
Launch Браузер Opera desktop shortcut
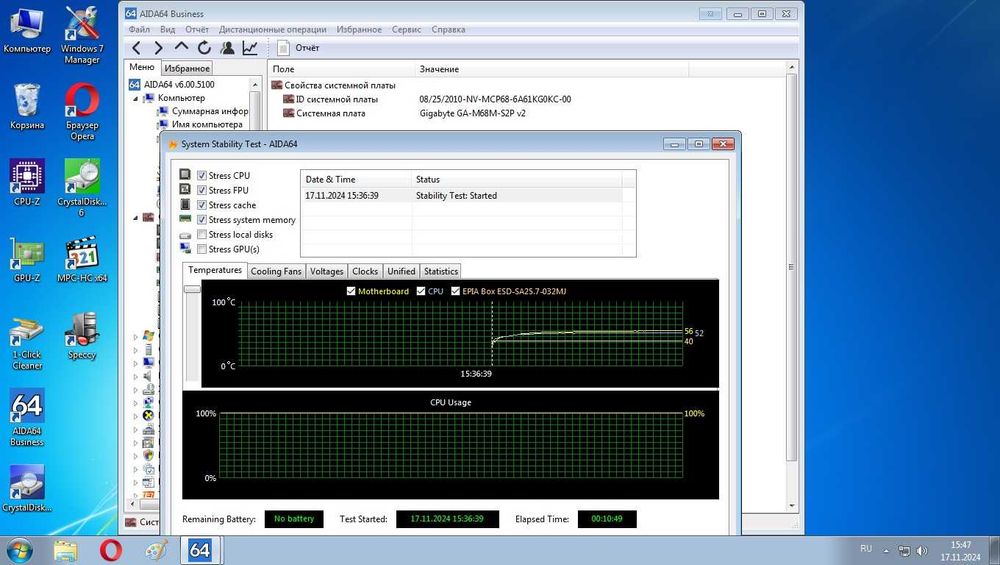coord(82,112)
